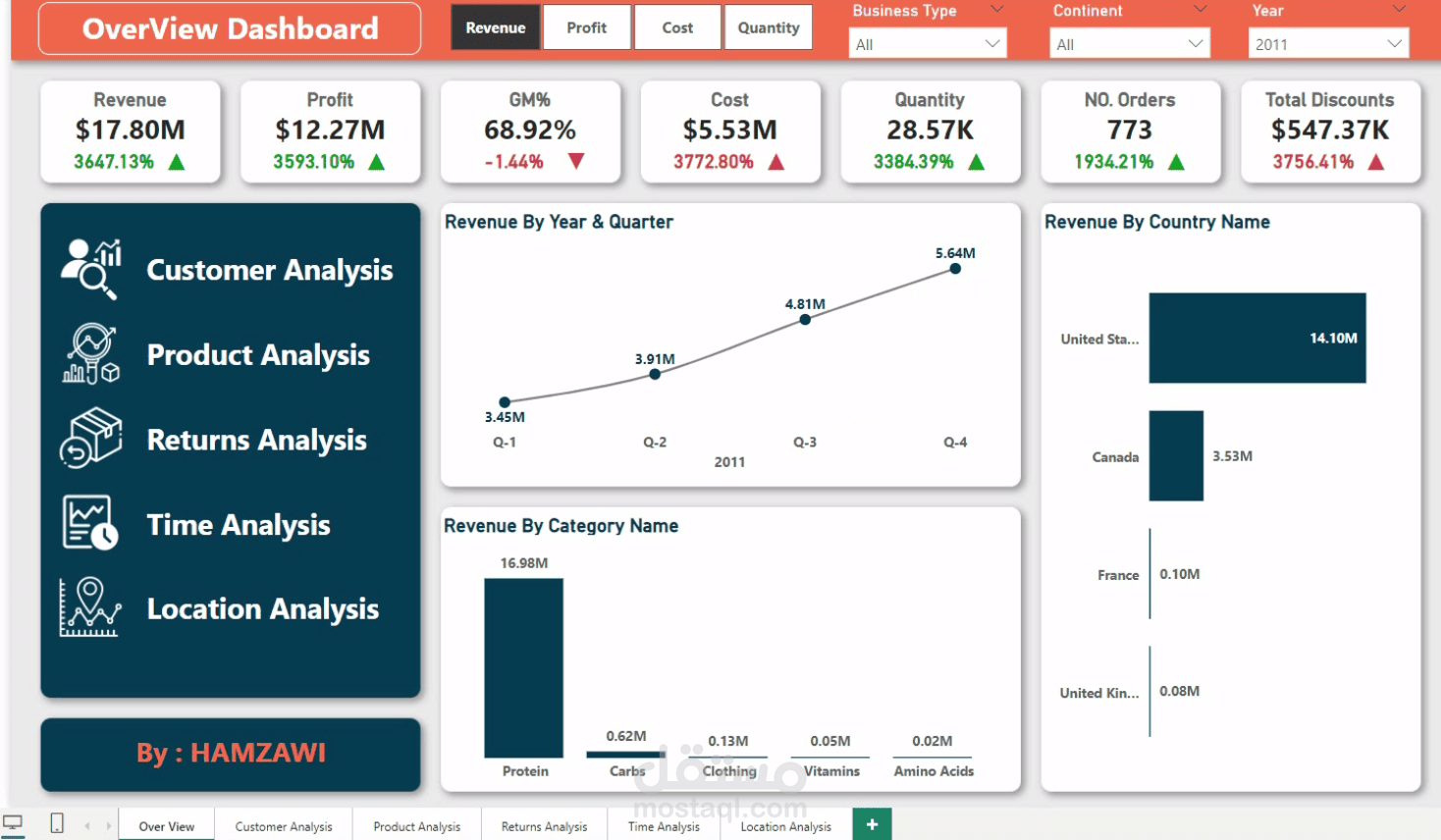Image resolution: width=1441 pixels, height=840 pixels.
Task: Click the Amino Acids category label
Action: click(x=934, y=771)
